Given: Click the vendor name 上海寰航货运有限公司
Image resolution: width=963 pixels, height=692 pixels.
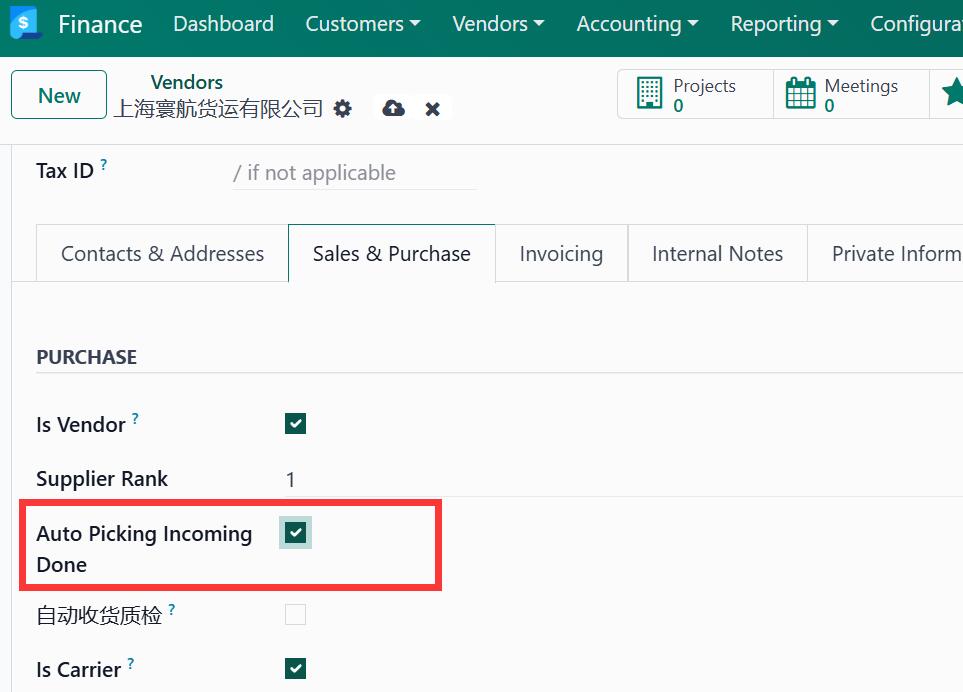Looking at the screenshot, I should coord(219,109).
